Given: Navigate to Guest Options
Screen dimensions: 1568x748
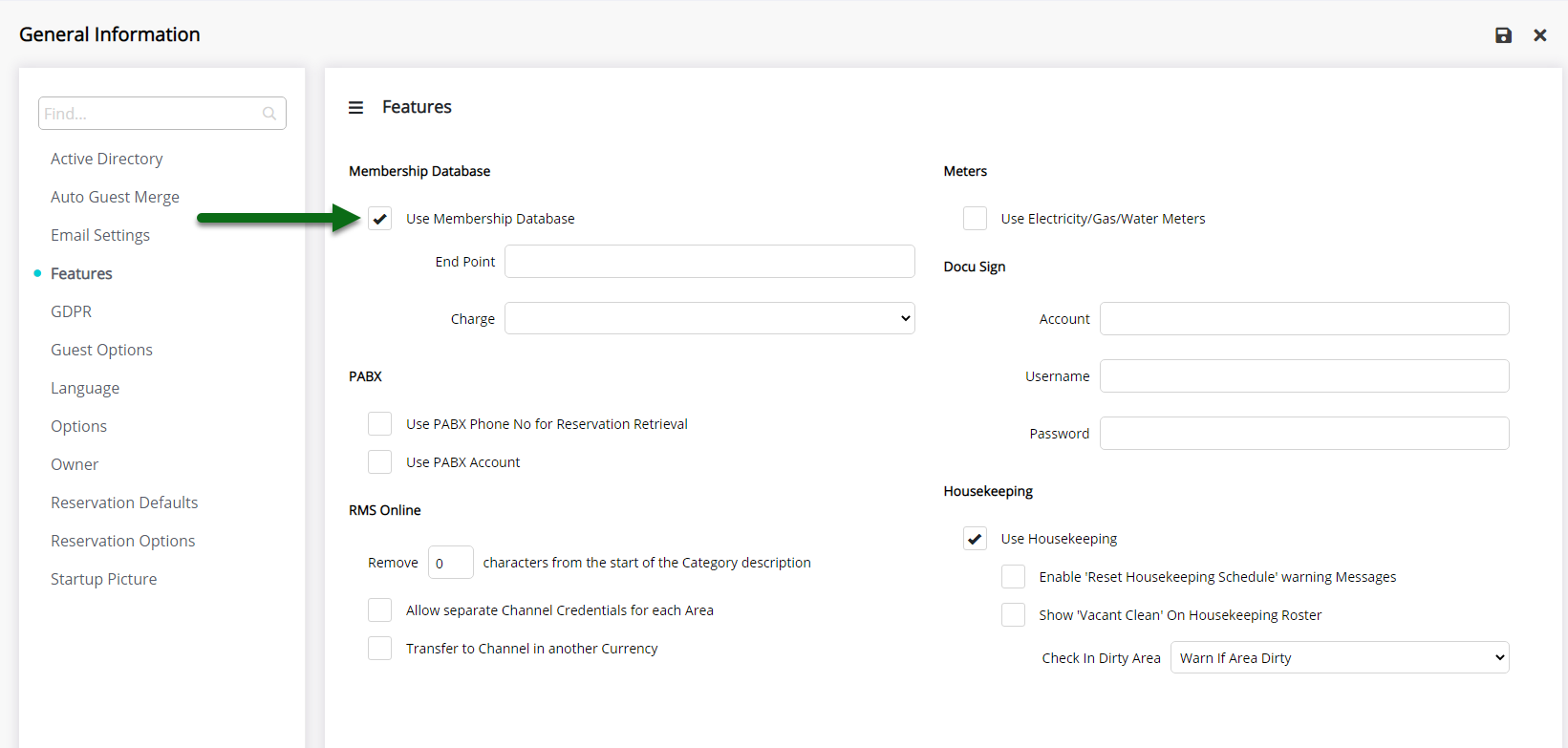Looking at the screenshot, I should pyautogui.click(x=101, y=350).
